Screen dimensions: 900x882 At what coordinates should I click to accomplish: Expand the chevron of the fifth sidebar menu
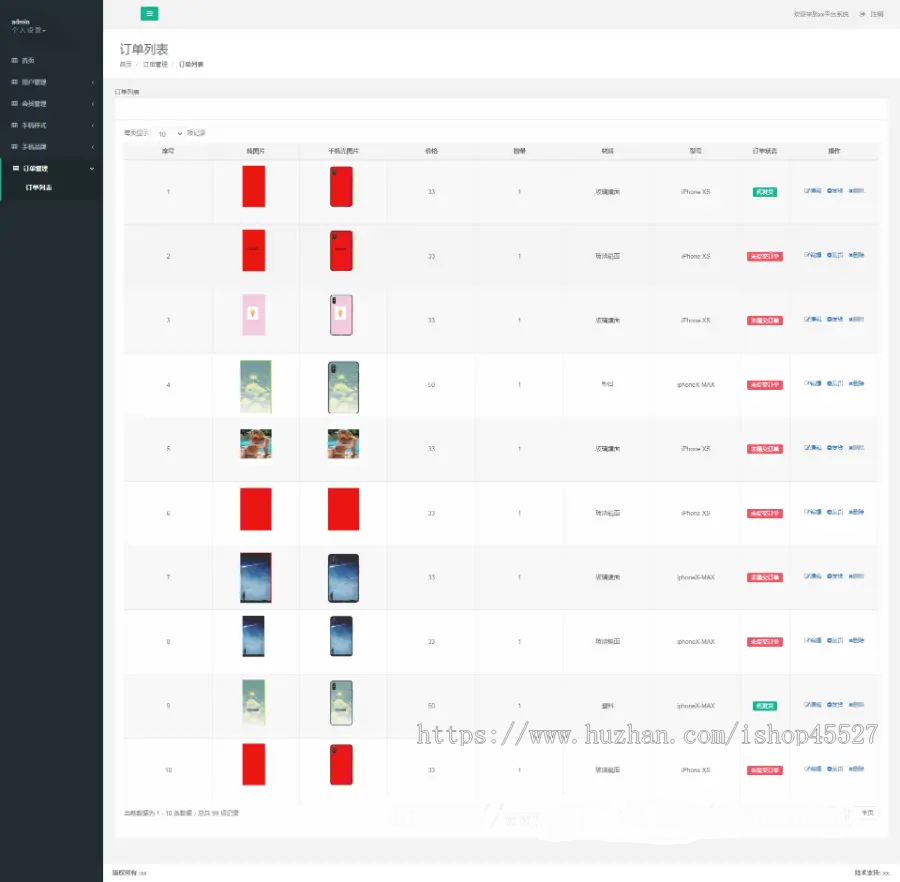[92, 147]
